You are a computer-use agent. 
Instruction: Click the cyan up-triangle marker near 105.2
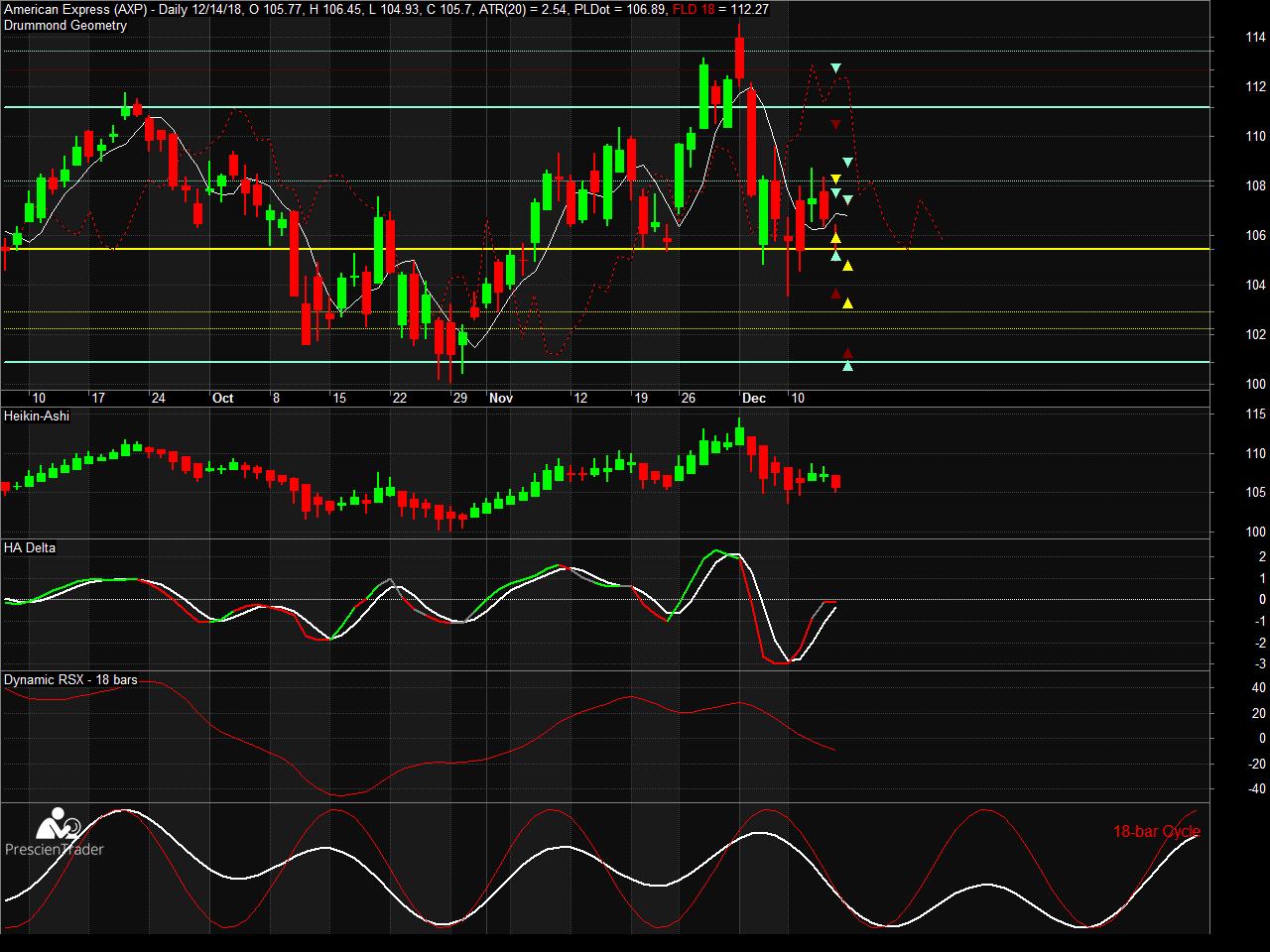[835, 256]
